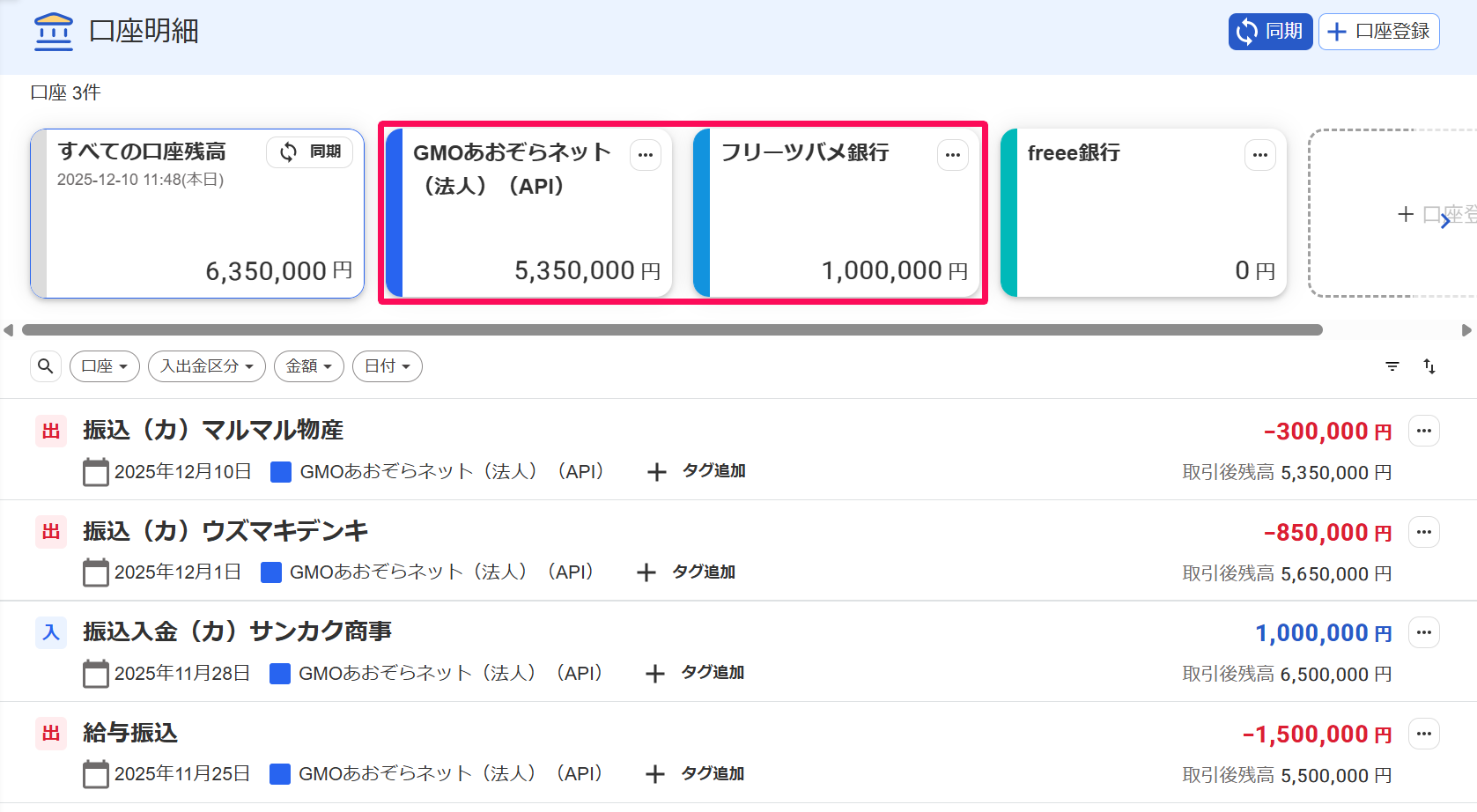1477x812 pixels.
Task: Add a tag to the サンカク商事 transaction
Action: (x=695, y=673)
